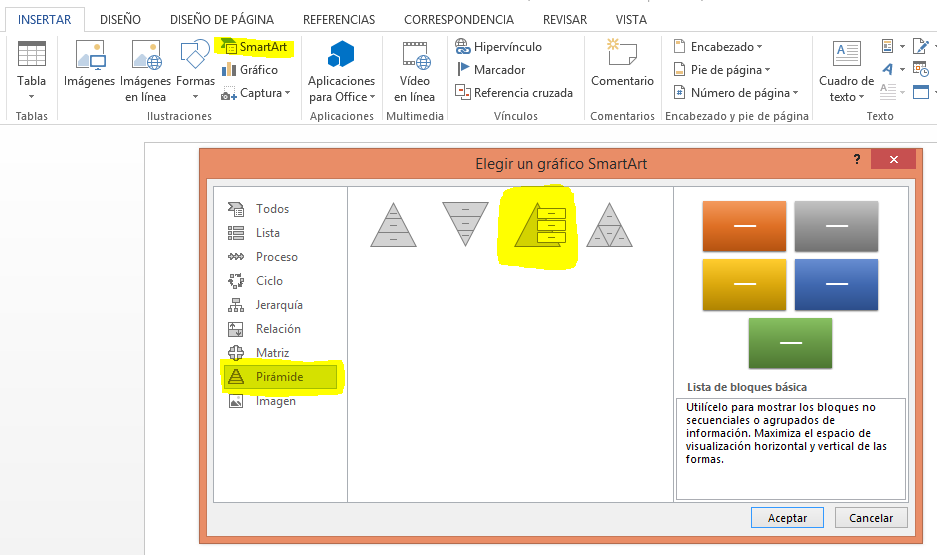Viewport: 937px width, 555px height.
Task: Open the help question mark in the dialog
Action: click(857, 159)
